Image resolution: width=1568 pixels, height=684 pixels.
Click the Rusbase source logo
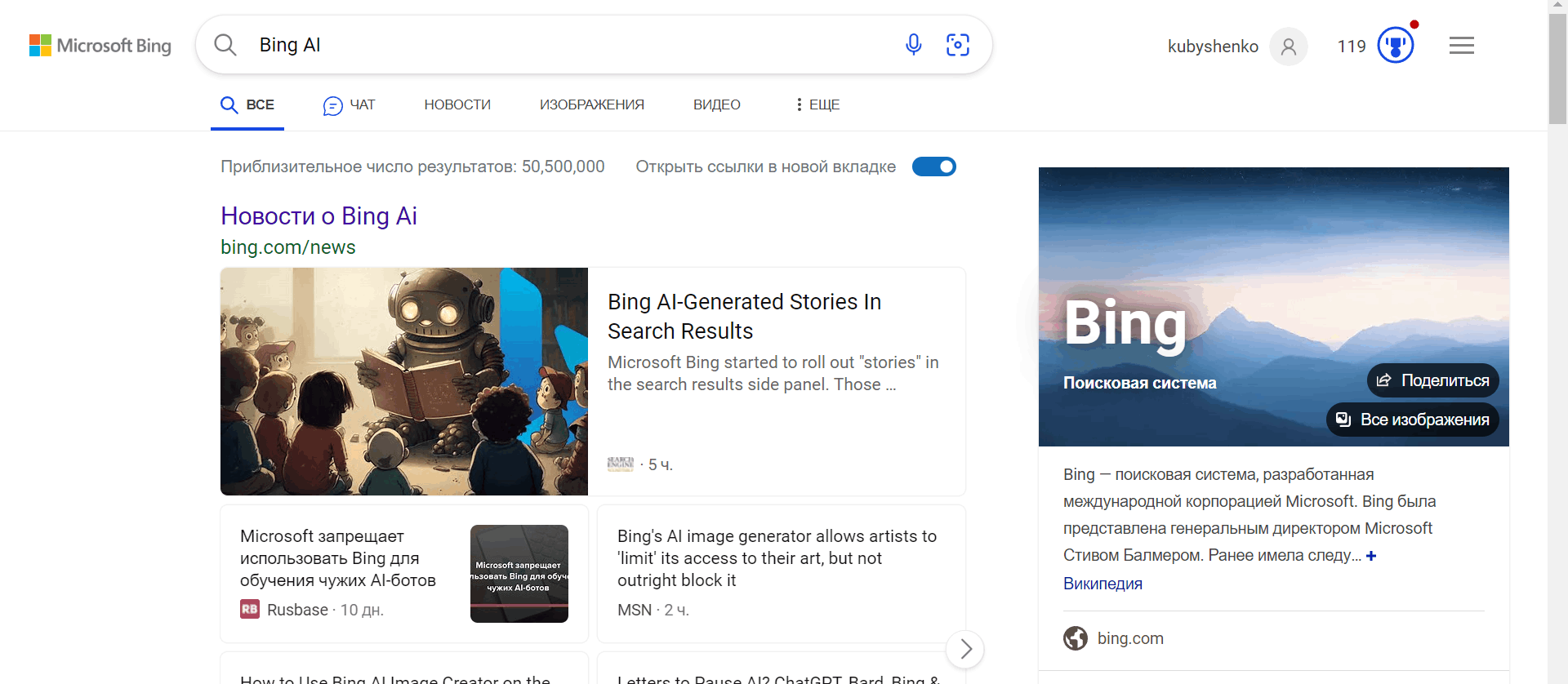pos(250,609)
